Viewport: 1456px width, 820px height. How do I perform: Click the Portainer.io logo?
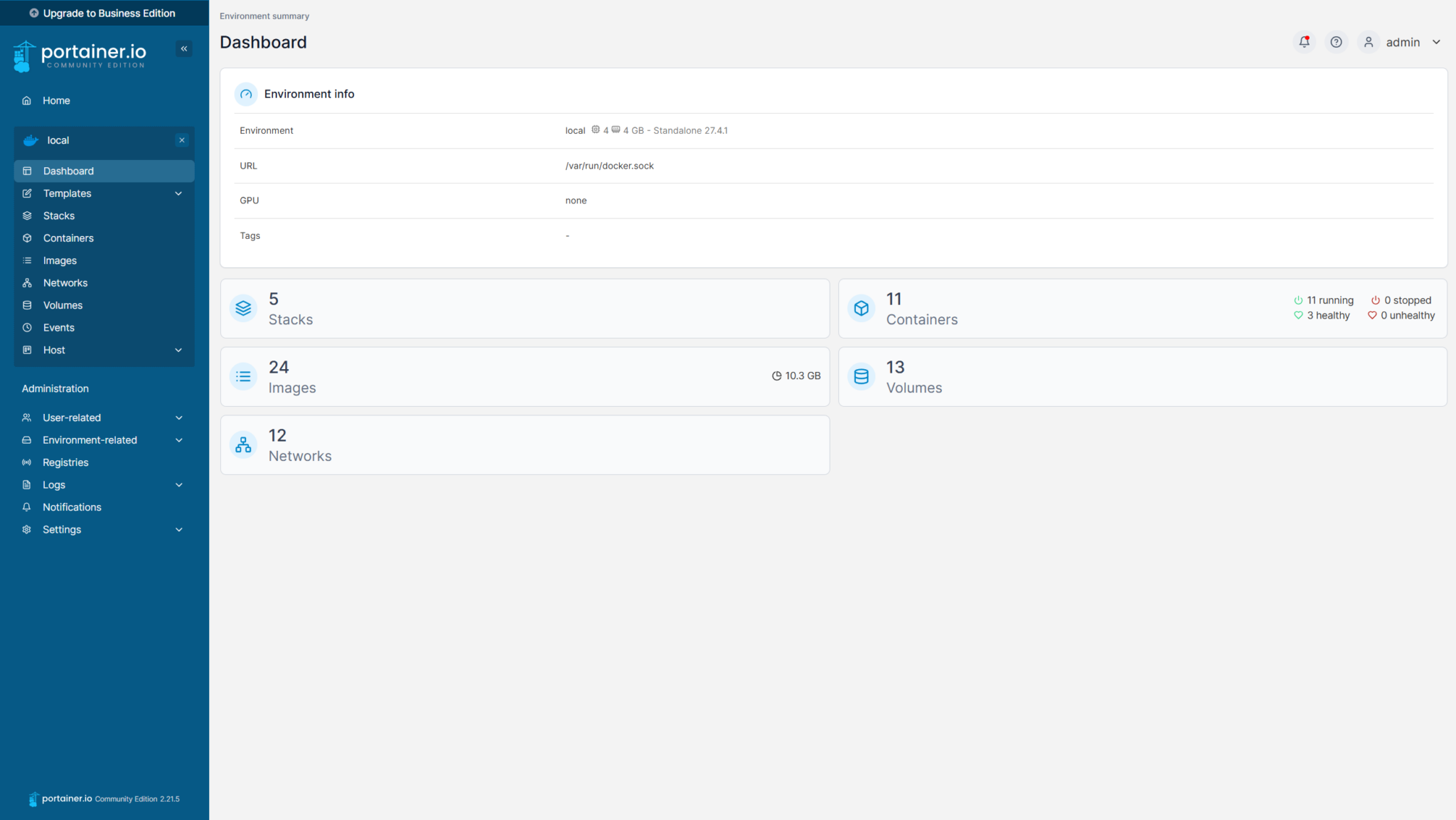click(80, 55)
